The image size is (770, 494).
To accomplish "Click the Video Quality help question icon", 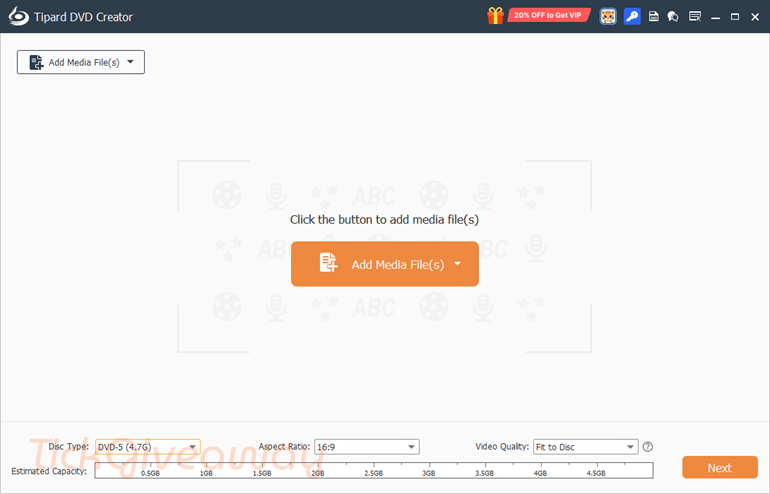I will pos(648,447).
